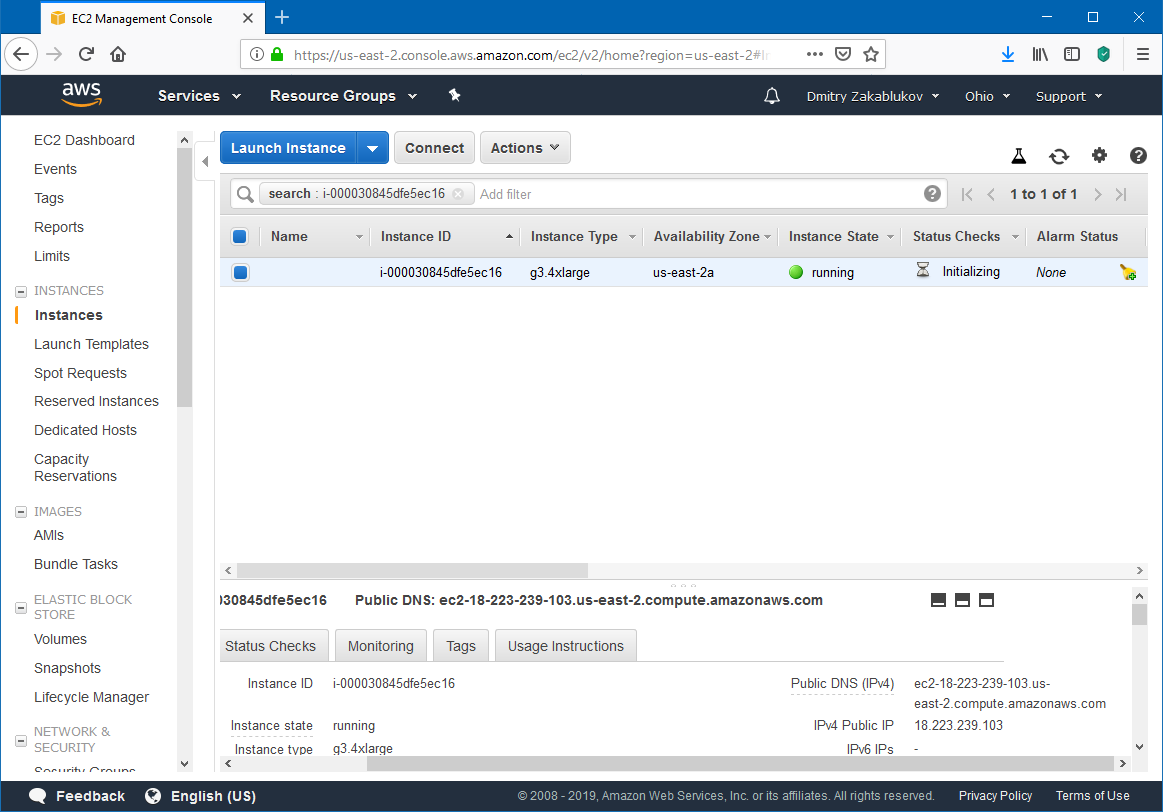Sort by the Instance ID column header
Viewport: 1163px width, 812px height.
[x=445, y=237]
